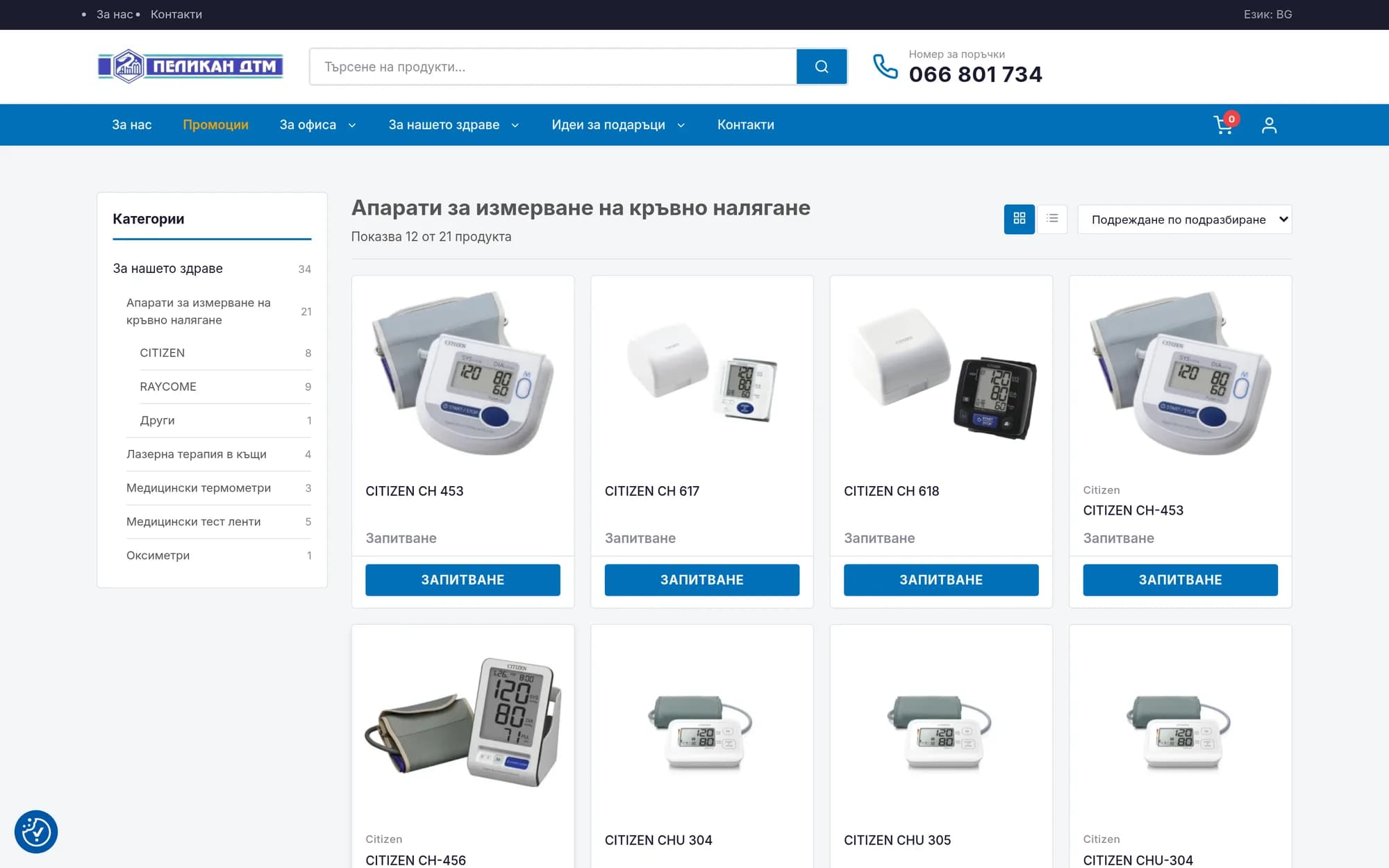Screen dimensions: 1389x868
Task: Expand the За офиса menu chevron
Action: coord(352,126)
